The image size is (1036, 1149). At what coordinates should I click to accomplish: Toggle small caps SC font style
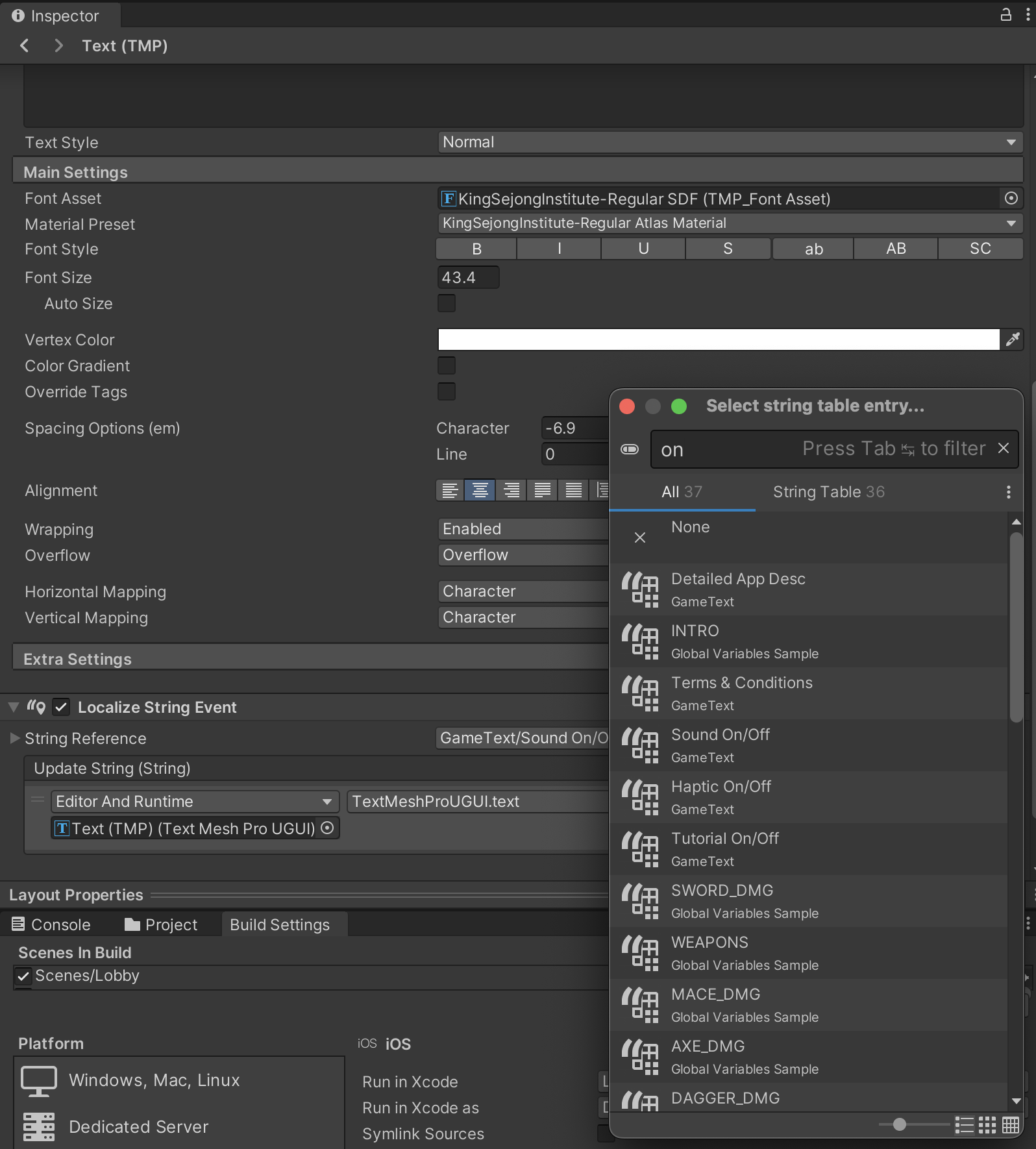point(980,249)
